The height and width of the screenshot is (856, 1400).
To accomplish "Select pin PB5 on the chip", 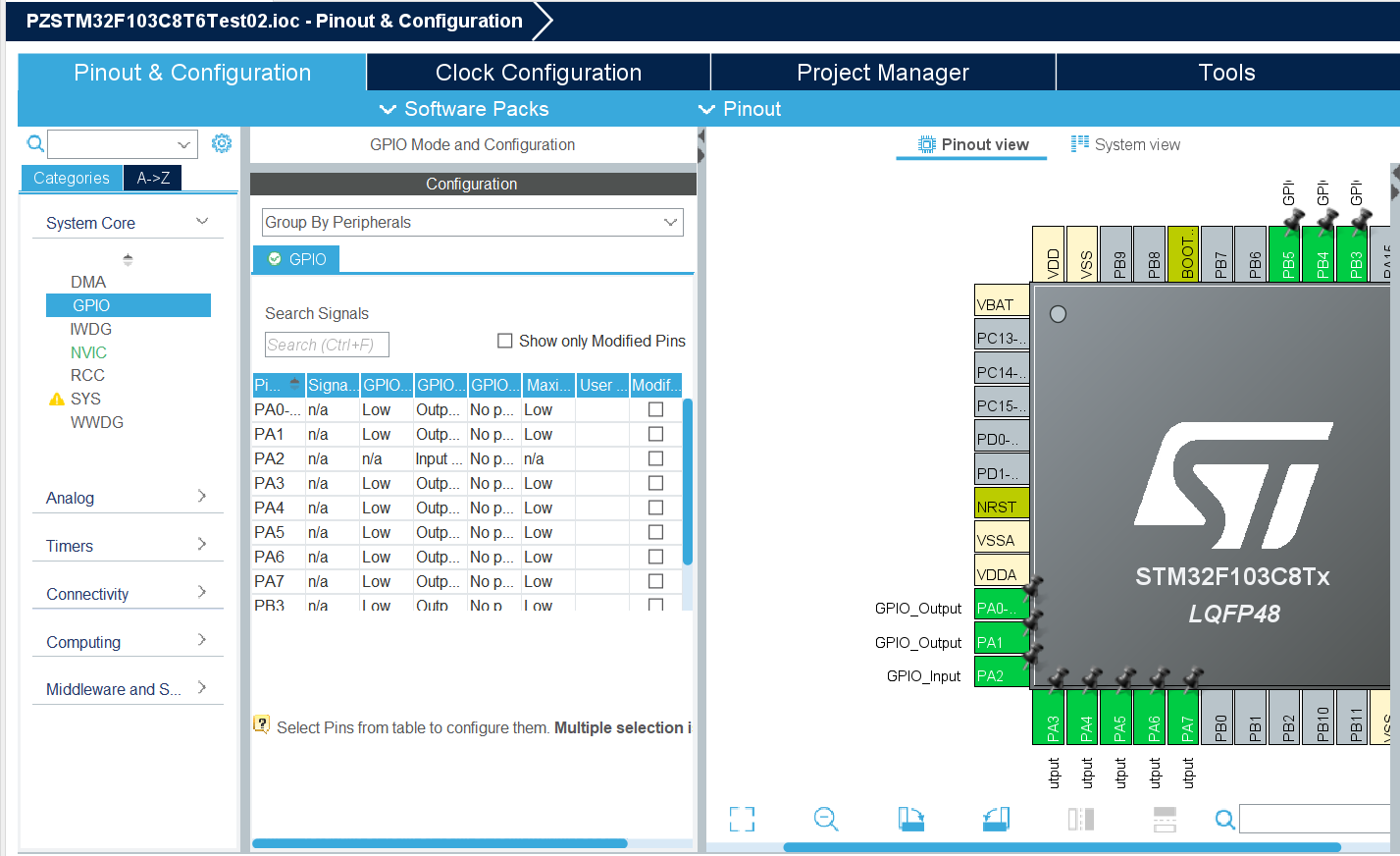I will click(x=1284, y=253).
